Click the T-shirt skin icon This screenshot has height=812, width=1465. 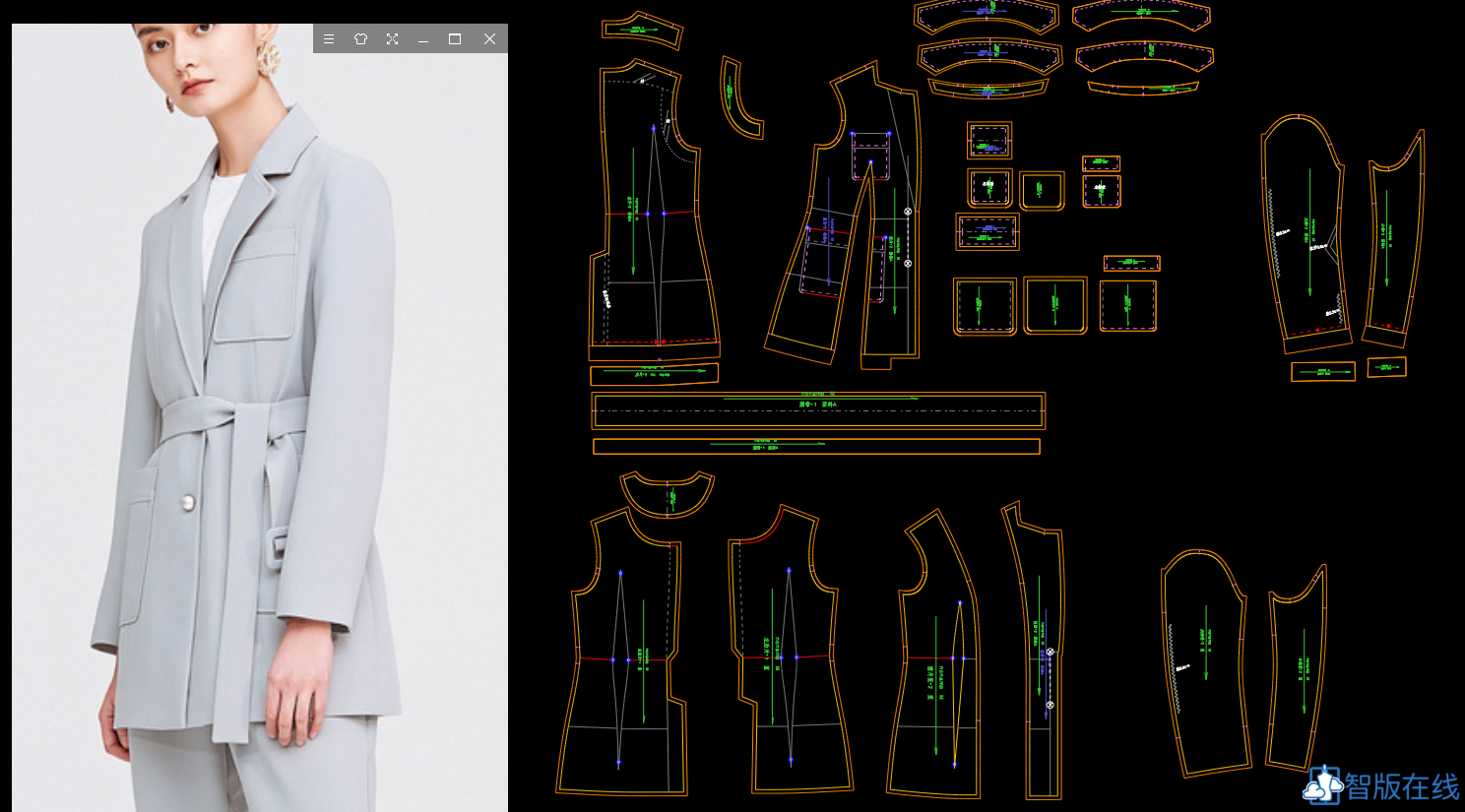click(360, 39)
